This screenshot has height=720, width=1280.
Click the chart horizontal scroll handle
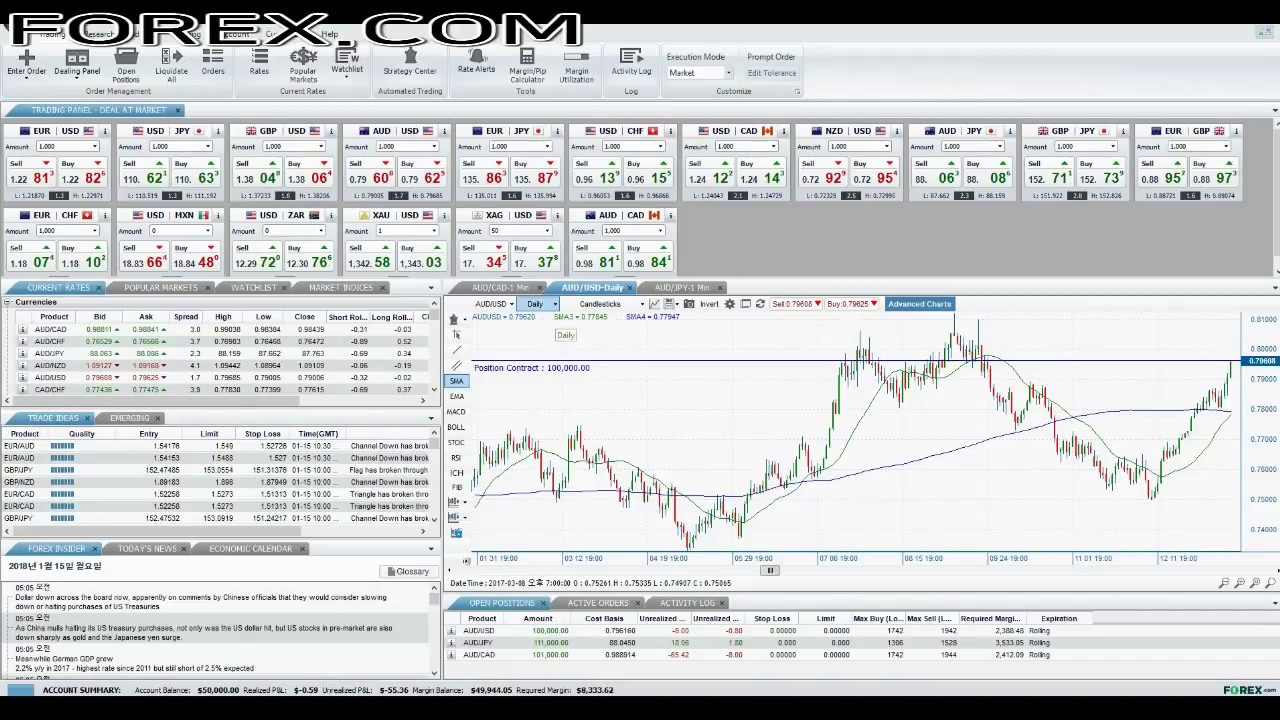tap(770, 570)
